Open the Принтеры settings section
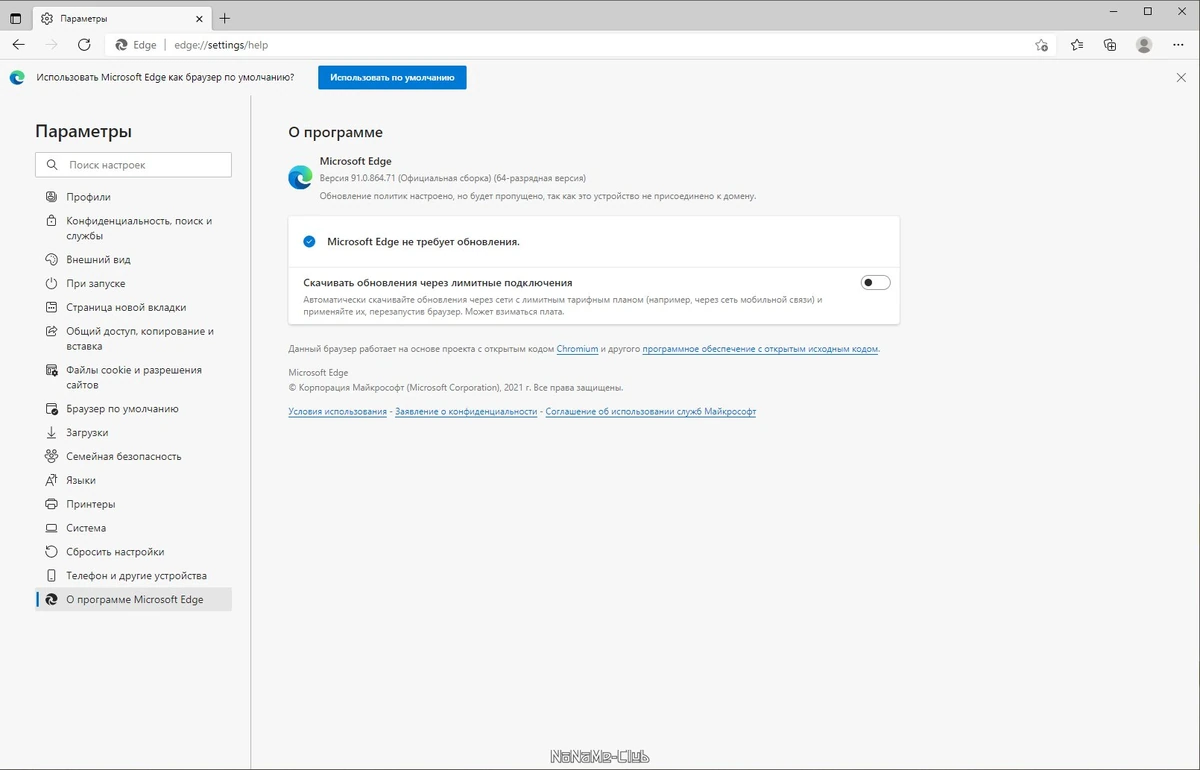Screen dimensions: 1200x770 [134, 504]
